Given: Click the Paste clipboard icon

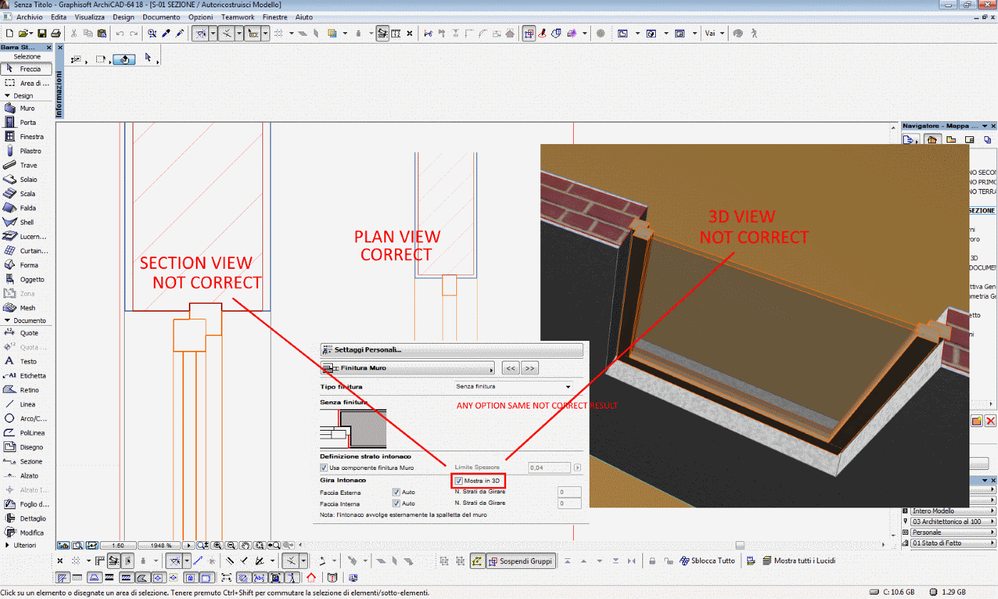Looking at the screenshot, I should [102, 33].
